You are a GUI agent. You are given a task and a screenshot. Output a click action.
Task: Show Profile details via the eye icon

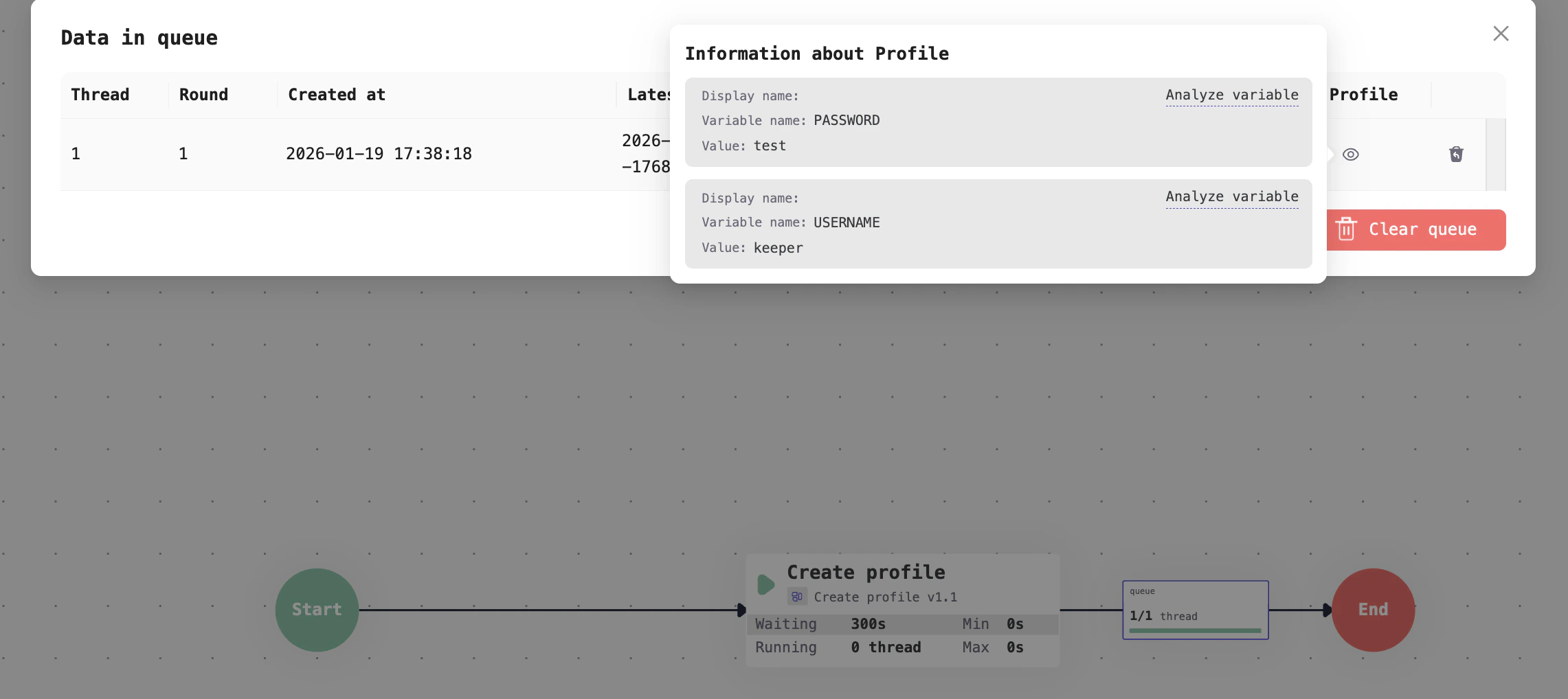pos(1351,154)
